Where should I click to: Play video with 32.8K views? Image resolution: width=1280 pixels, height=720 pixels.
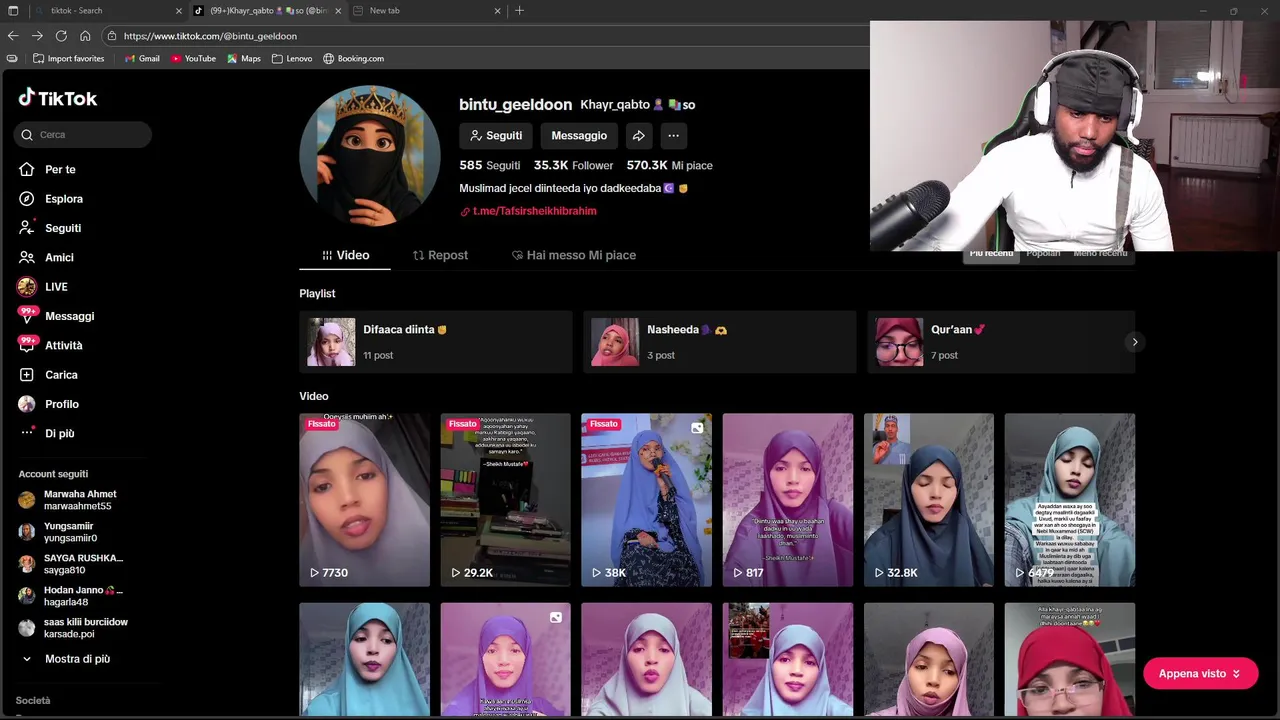(929, 500)
